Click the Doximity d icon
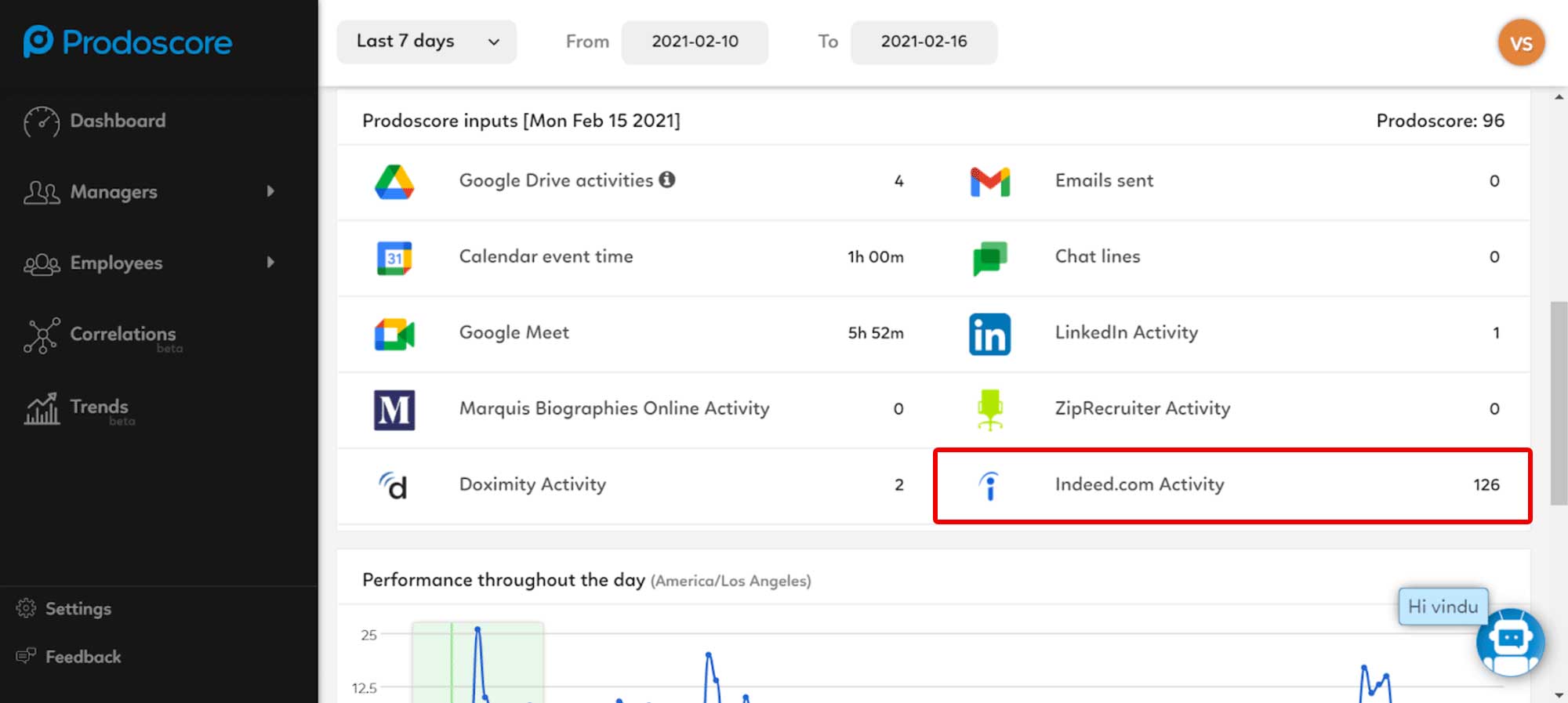This screenshot has width=1568, height=703. 393,486
